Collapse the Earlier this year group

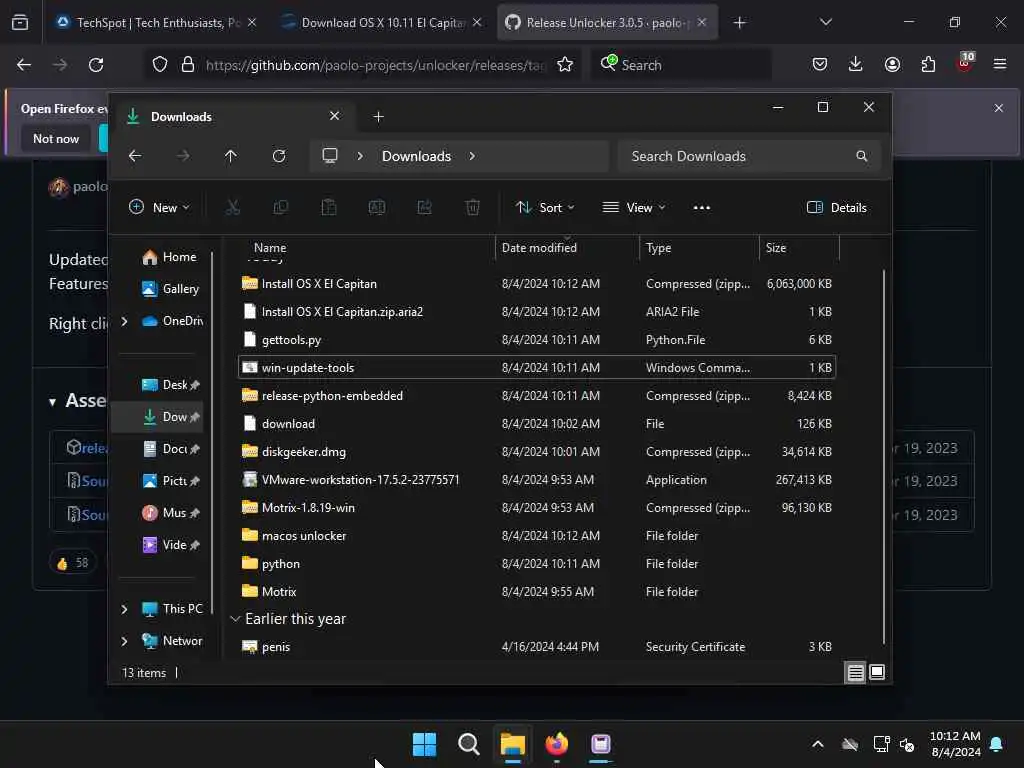pos(236,618)
